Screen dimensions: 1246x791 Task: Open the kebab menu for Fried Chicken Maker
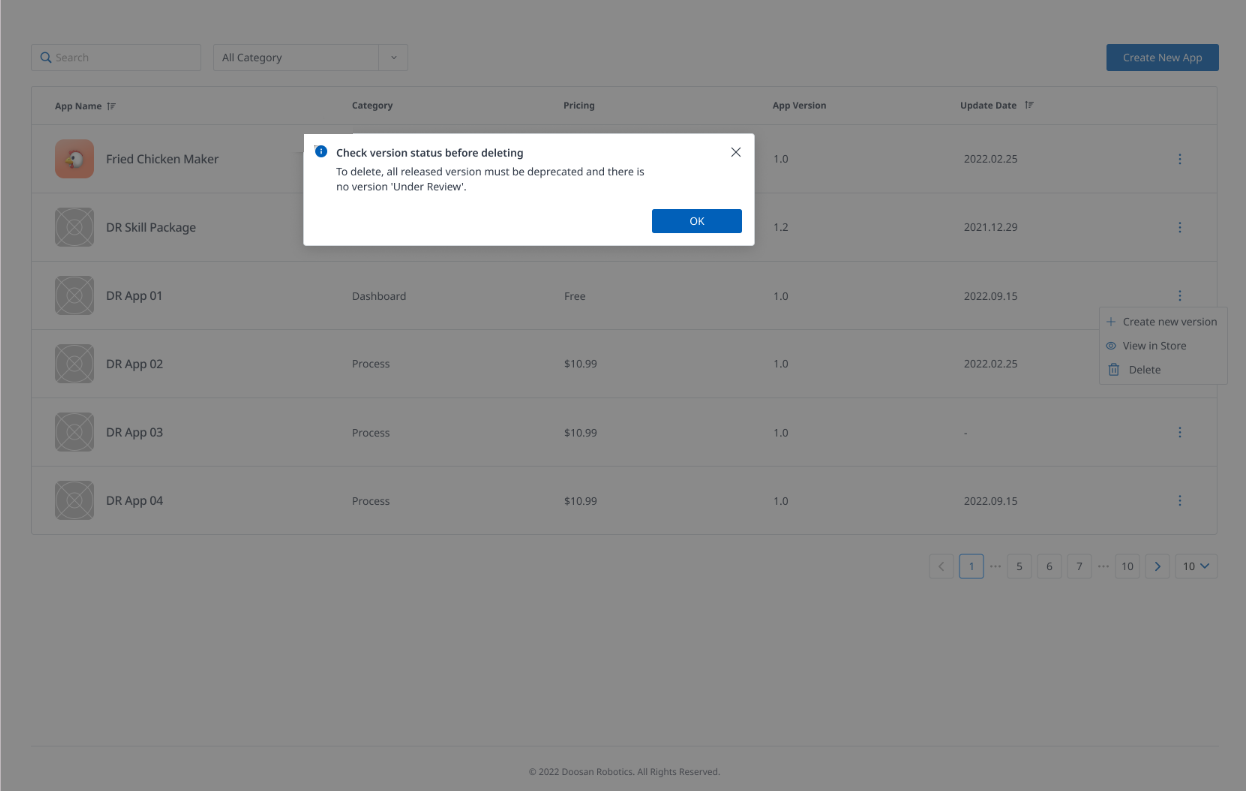pos(1180,159)
